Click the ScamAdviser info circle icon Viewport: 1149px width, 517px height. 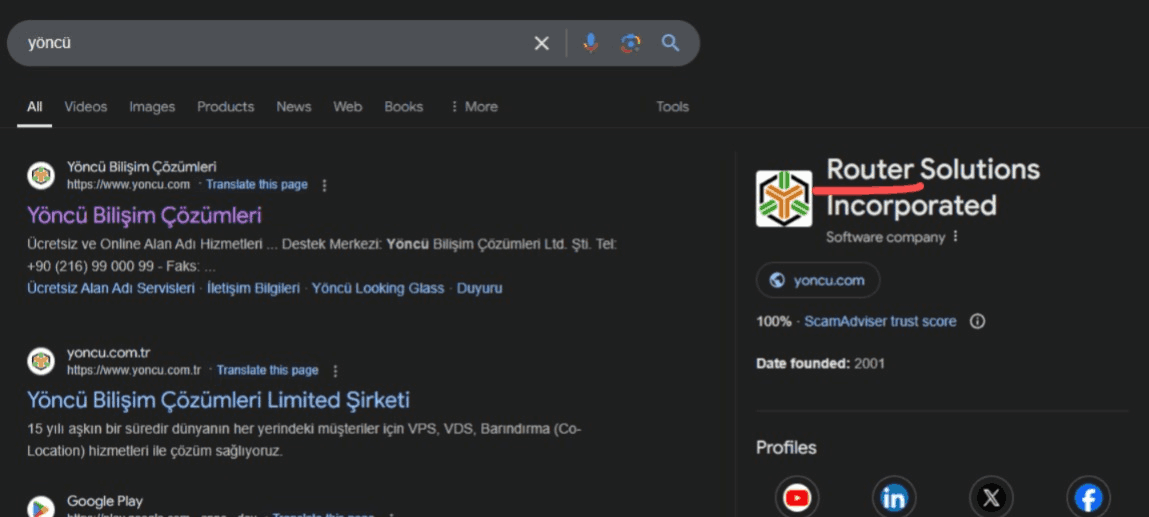978,322
